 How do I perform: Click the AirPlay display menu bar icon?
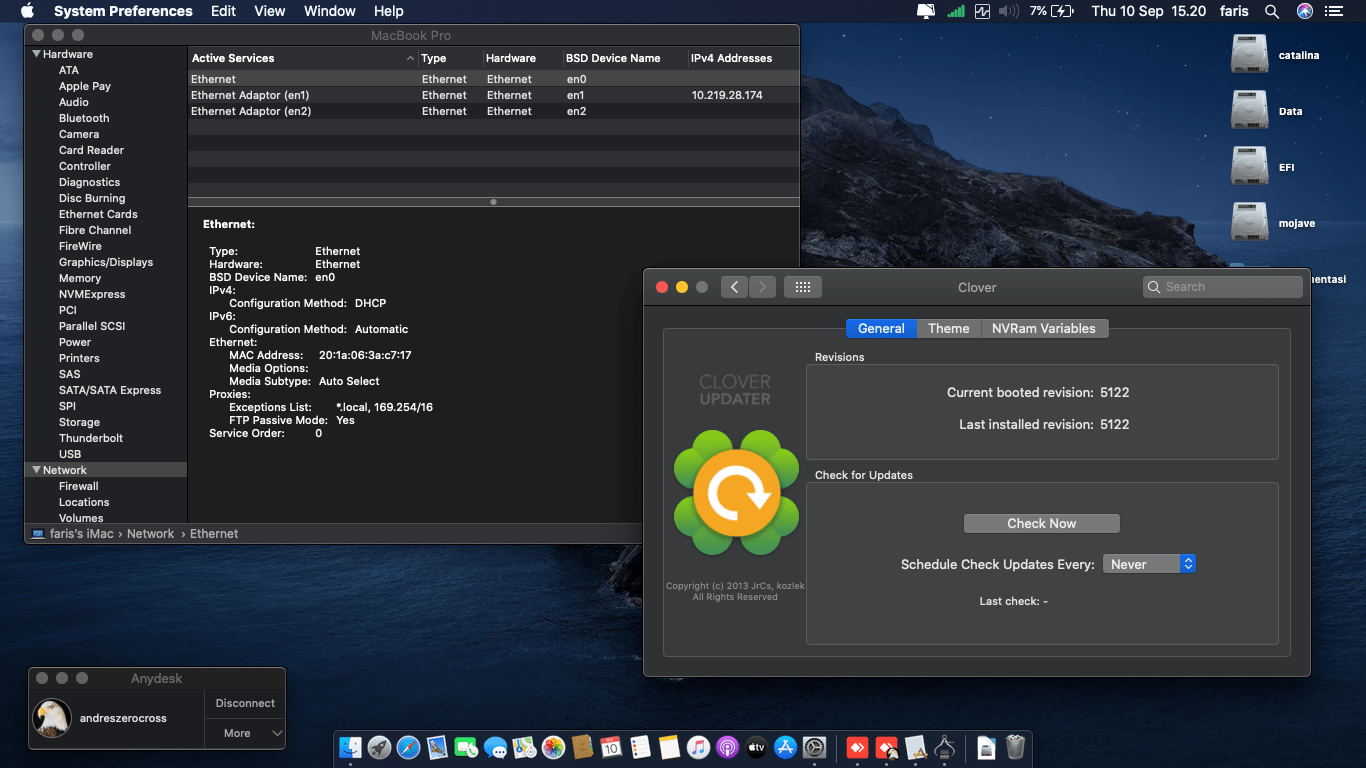coord(926,11)
